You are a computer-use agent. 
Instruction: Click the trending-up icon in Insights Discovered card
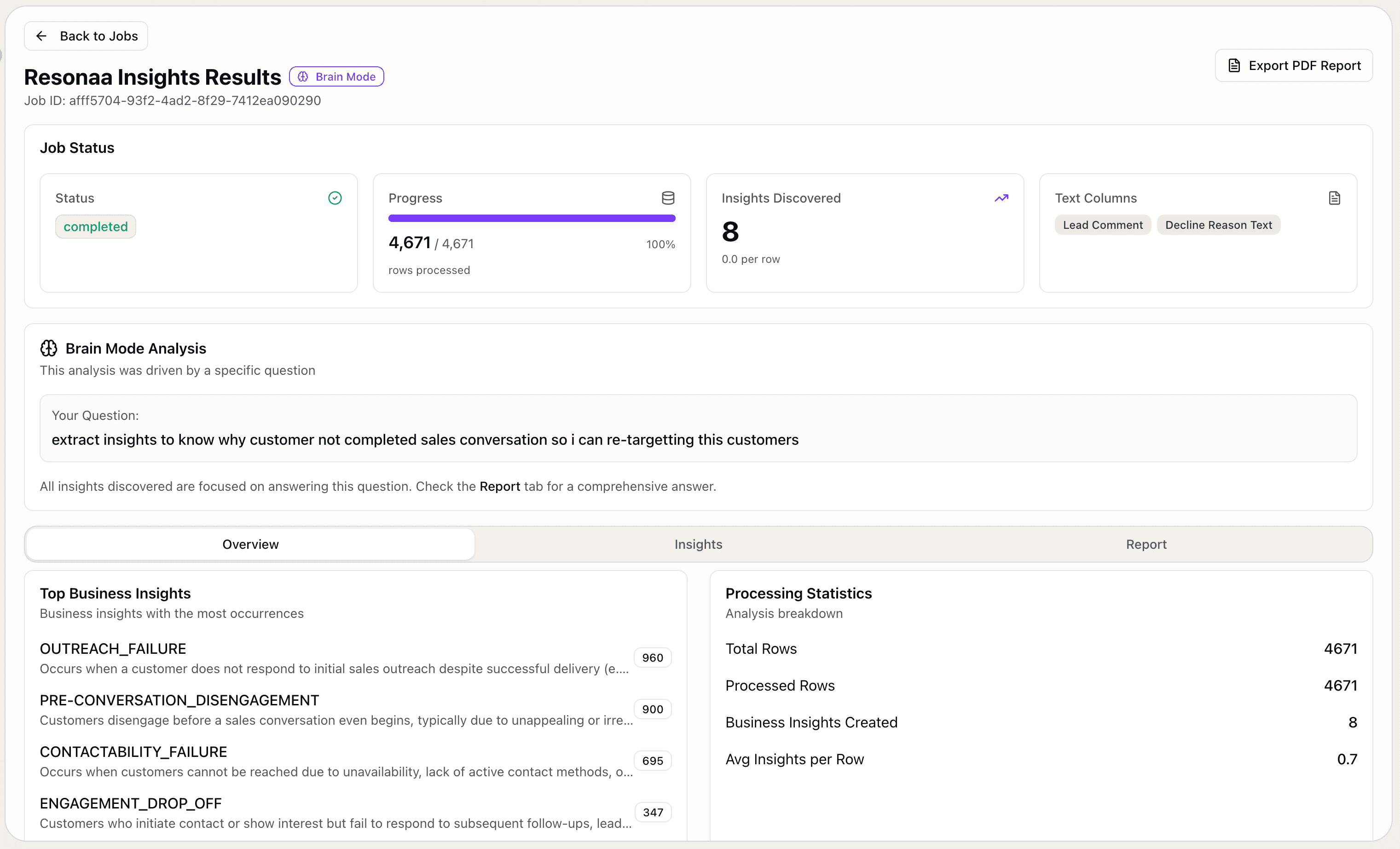coord(1001,198)
